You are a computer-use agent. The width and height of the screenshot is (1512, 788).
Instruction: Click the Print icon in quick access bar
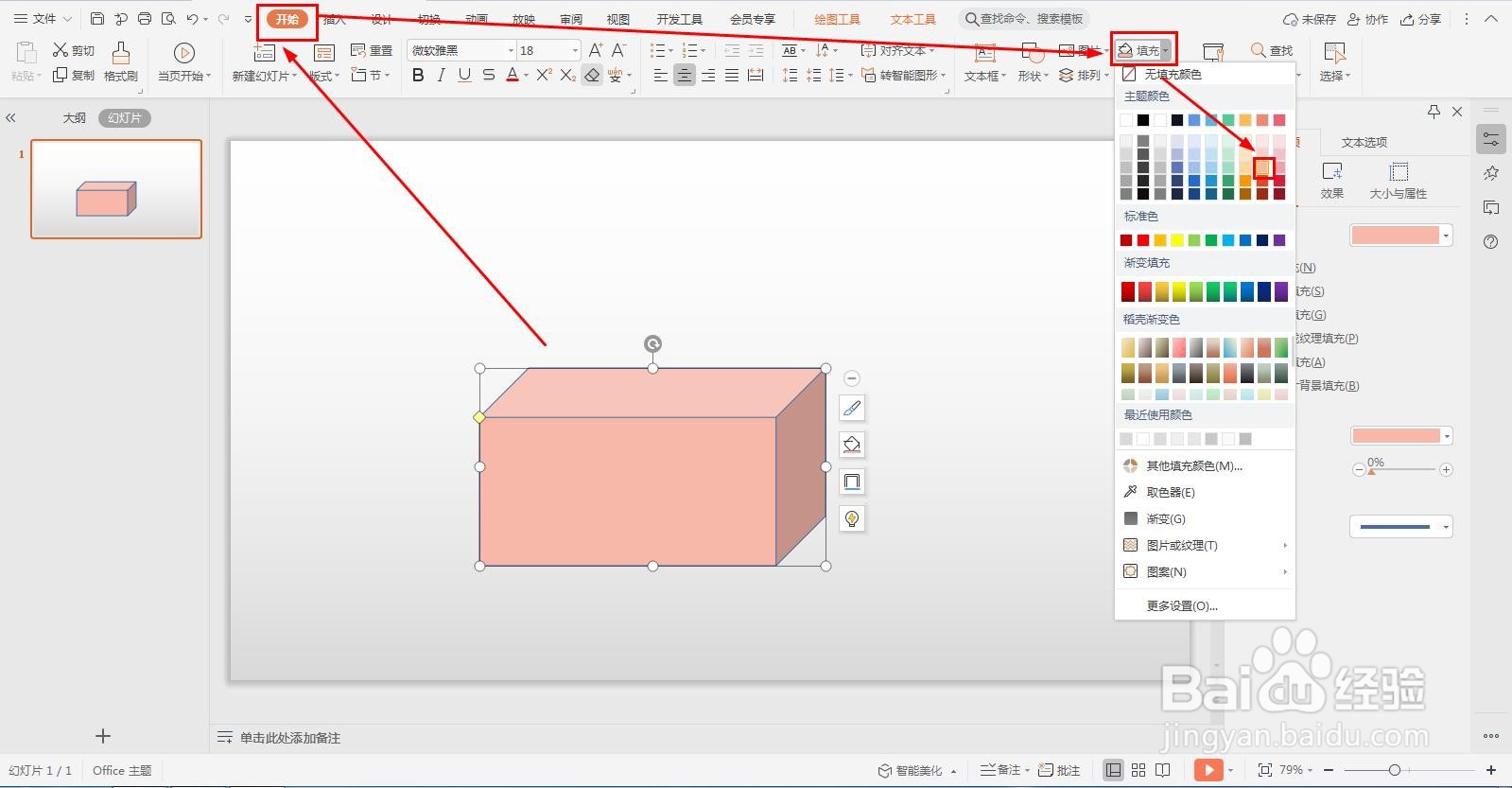tap(145, 19)
